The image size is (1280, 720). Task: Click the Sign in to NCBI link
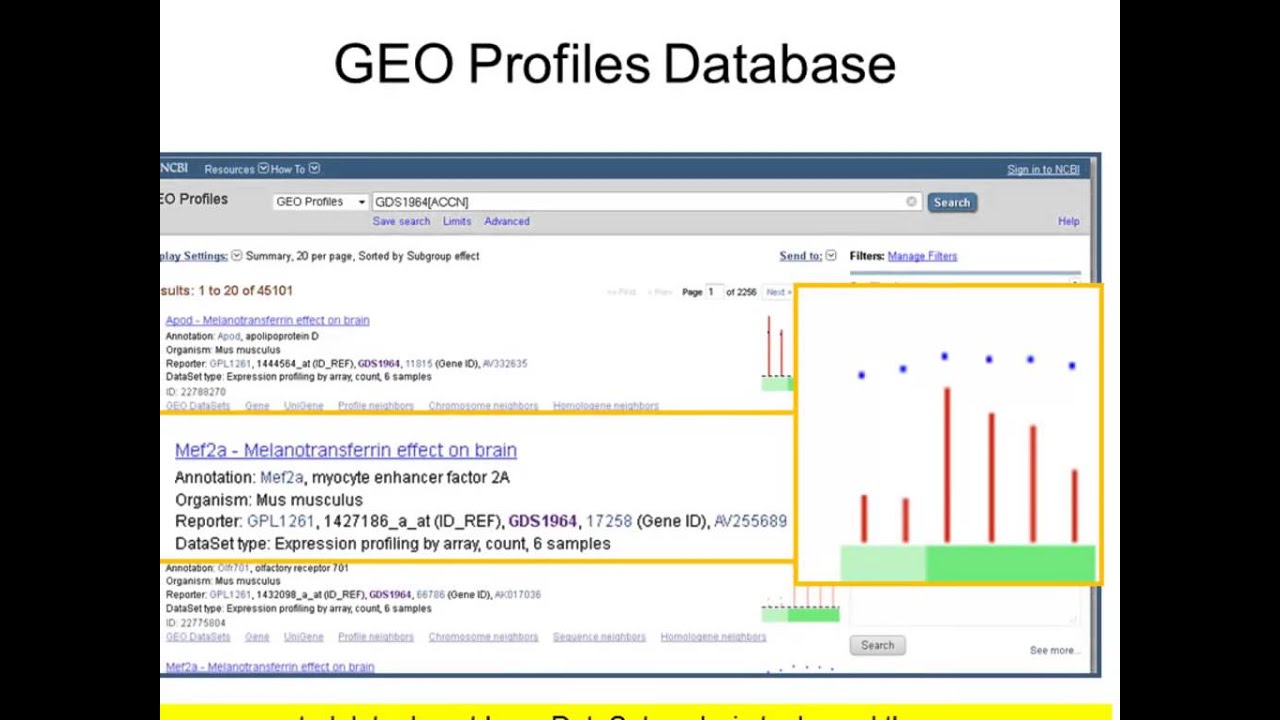[x=1043, y=169]
